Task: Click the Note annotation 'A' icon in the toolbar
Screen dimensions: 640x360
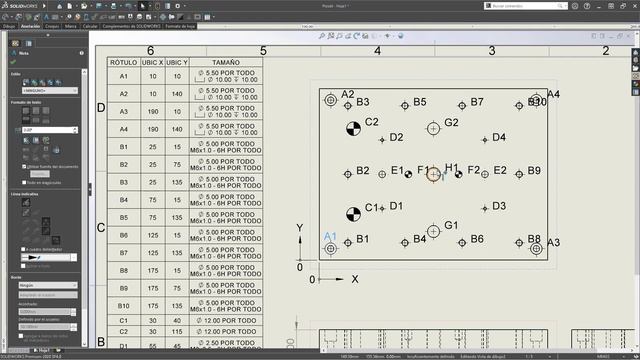Action: click(46, 17)
